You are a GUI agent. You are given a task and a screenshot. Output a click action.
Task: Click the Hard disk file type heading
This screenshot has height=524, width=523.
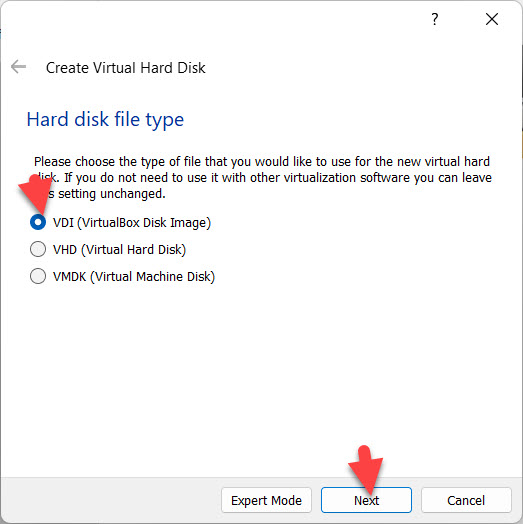[x=105, y=120]
